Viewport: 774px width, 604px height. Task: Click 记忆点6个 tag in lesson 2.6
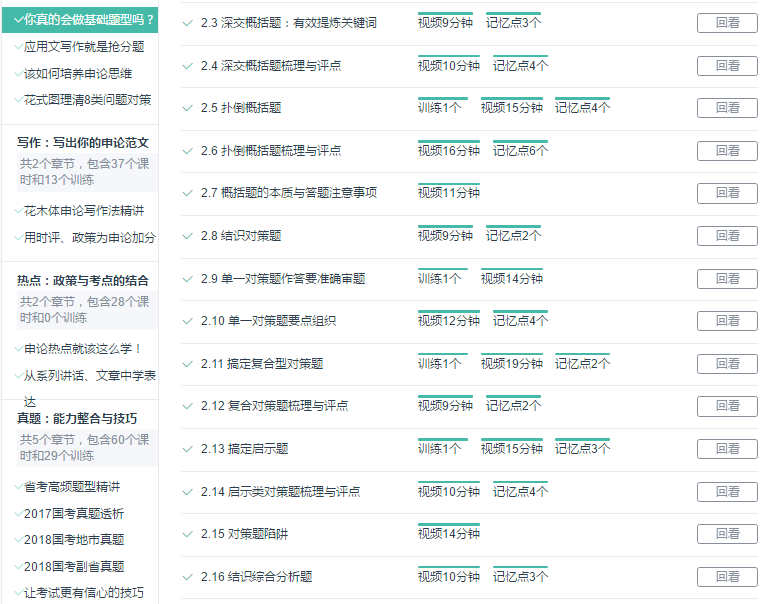click(520, 150)
